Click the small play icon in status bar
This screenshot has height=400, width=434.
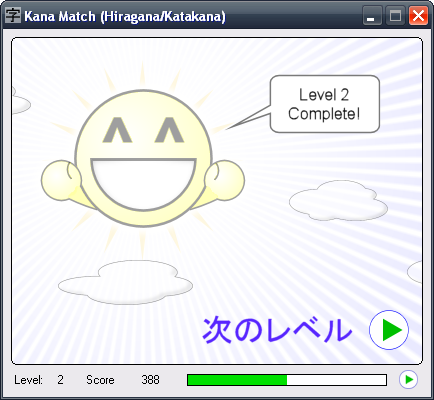tap(408, 379)
